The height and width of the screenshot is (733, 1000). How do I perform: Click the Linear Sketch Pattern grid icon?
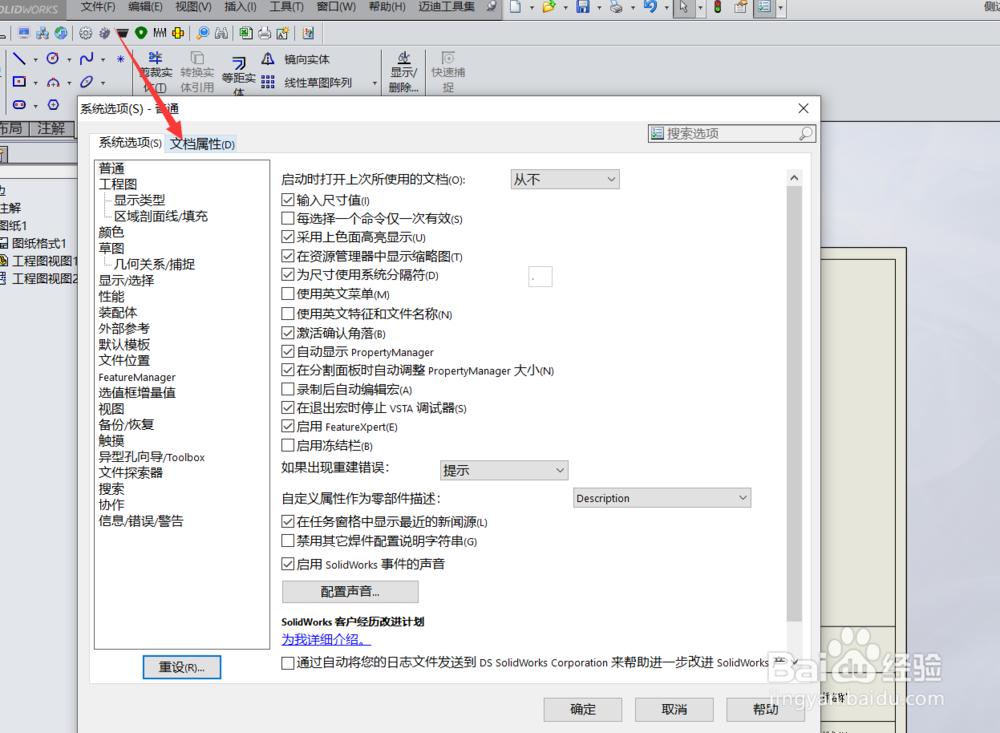point(268,82)
